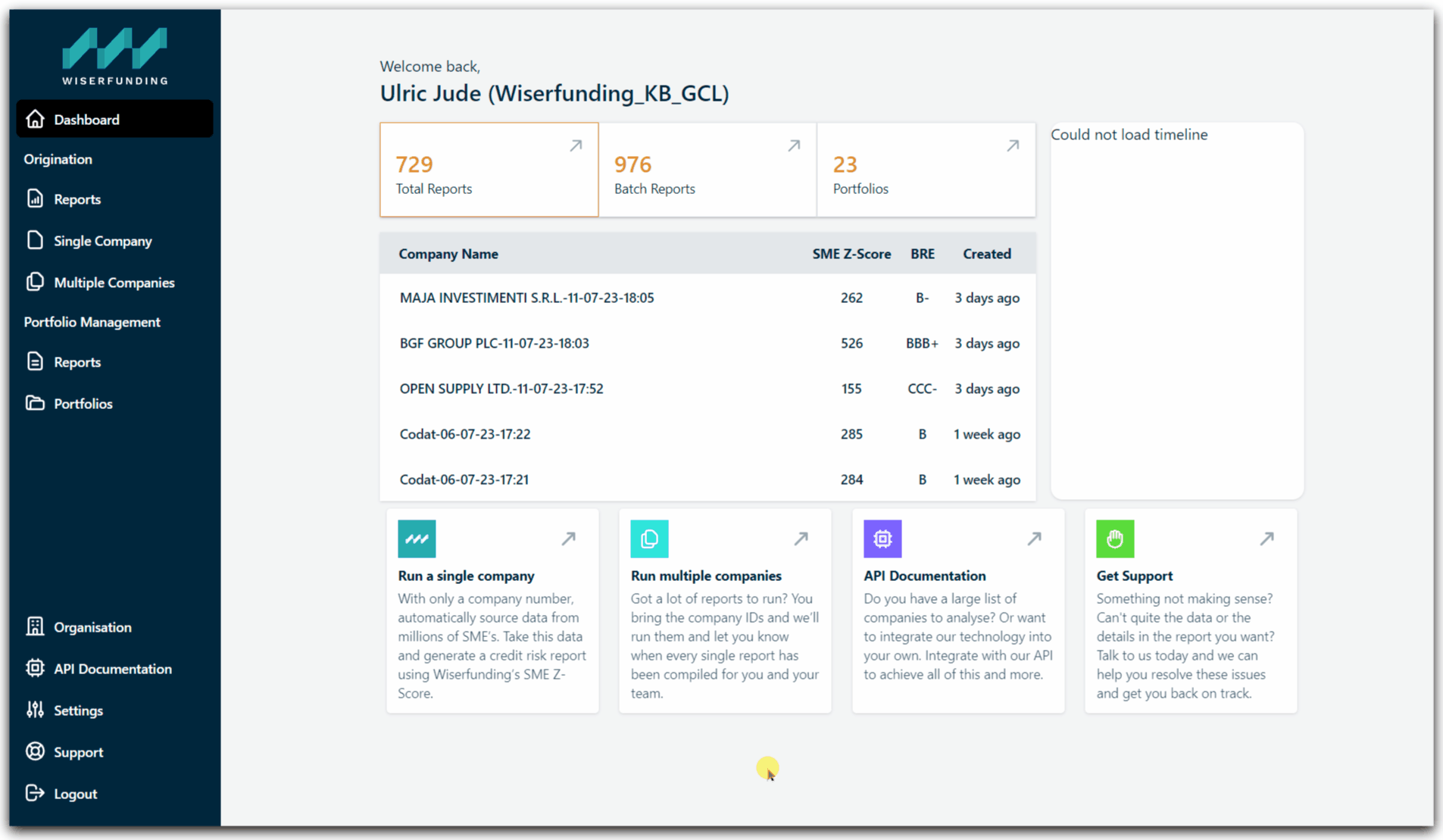Click Get Support card title
Viewport: 1443px width, 840px height.
1134,576
